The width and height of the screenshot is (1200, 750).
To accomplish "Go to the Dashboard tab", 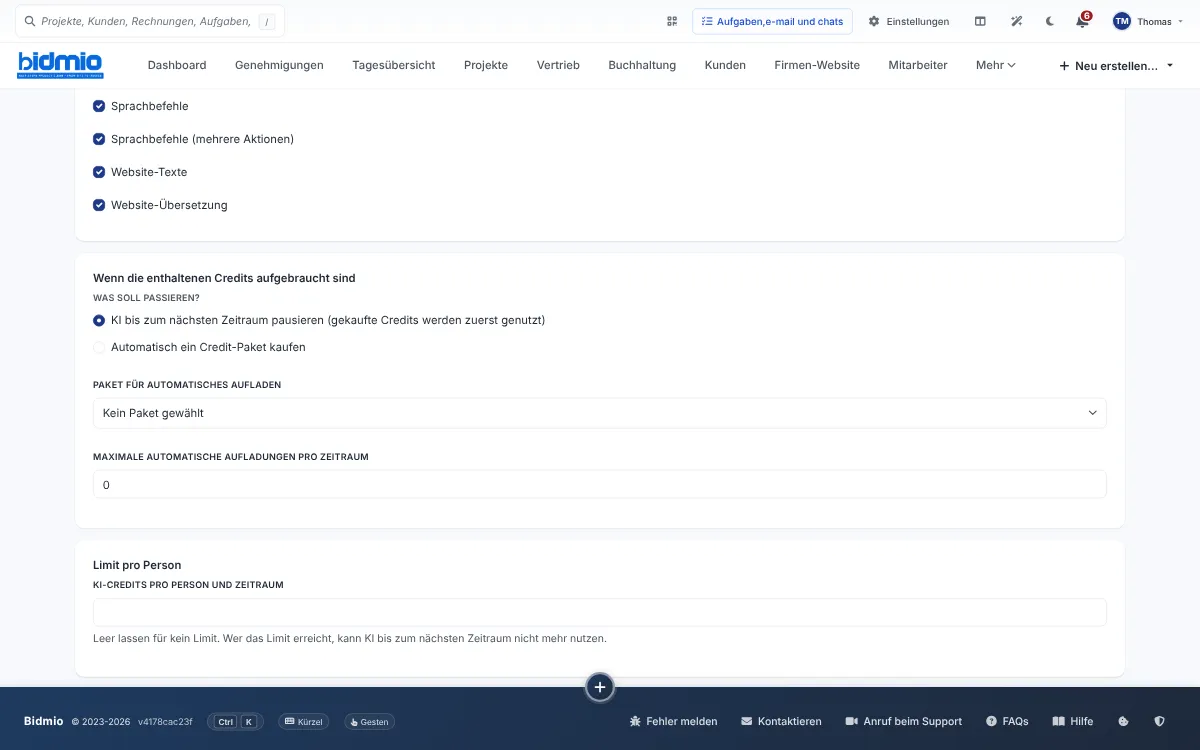I will pyautogui.click(x=177, y=65).
